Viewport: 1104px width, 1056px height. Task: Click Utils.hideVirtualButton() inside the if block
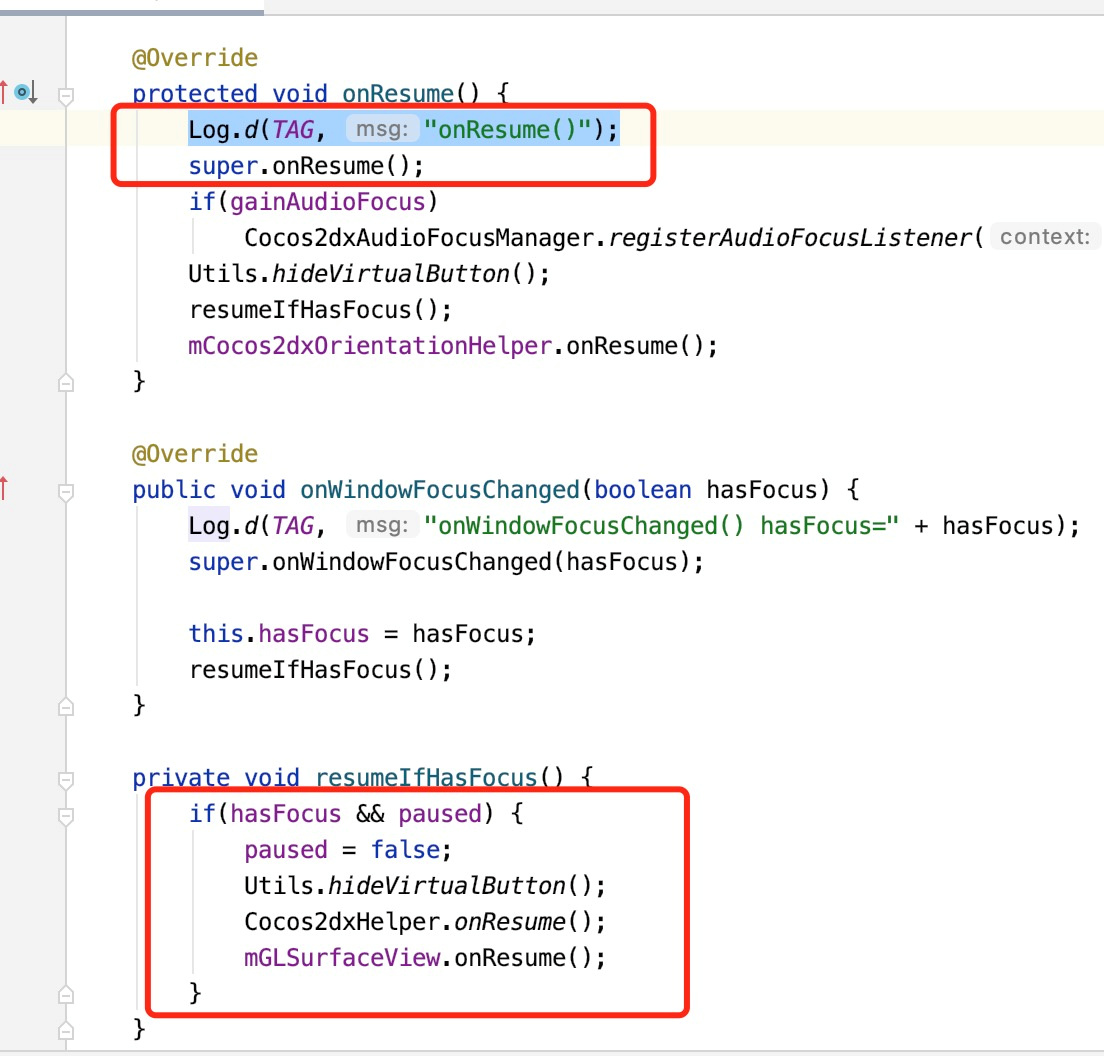(425, 886)
